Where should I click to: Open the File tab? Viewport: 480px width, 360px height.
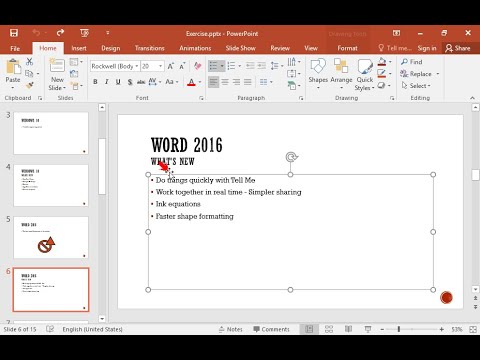[x=15, y=48]
